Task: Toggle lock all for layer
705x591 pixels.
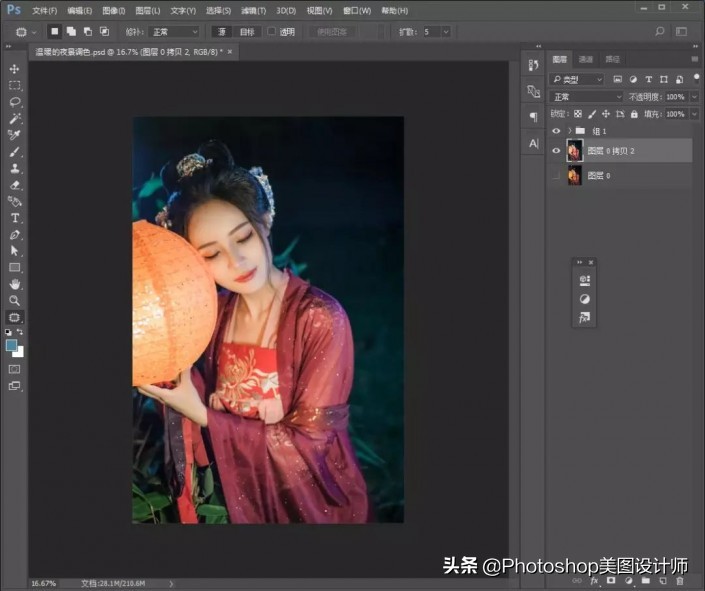Action: click(634, 114)
